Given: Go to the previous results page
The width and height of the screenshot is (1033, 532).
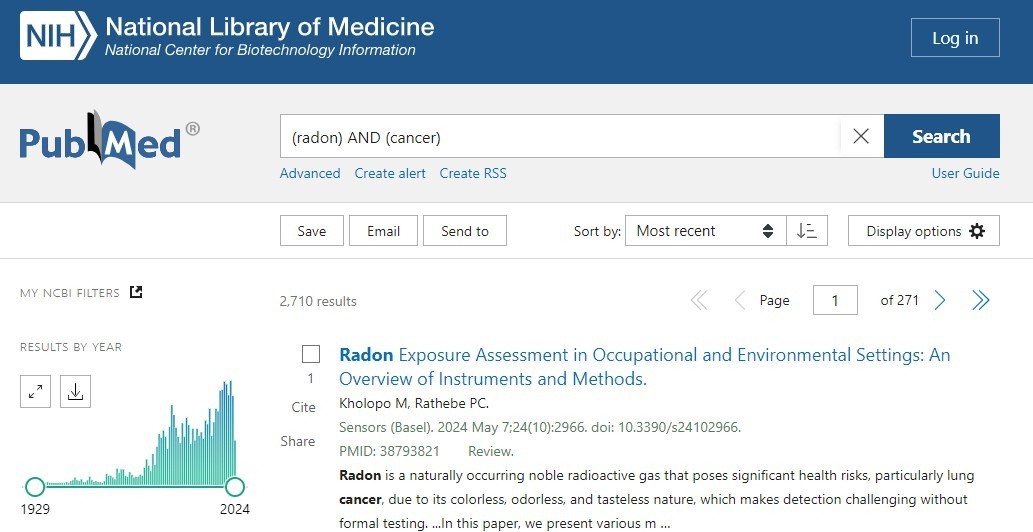Looking at the screenshot, I should coord(740,300).
